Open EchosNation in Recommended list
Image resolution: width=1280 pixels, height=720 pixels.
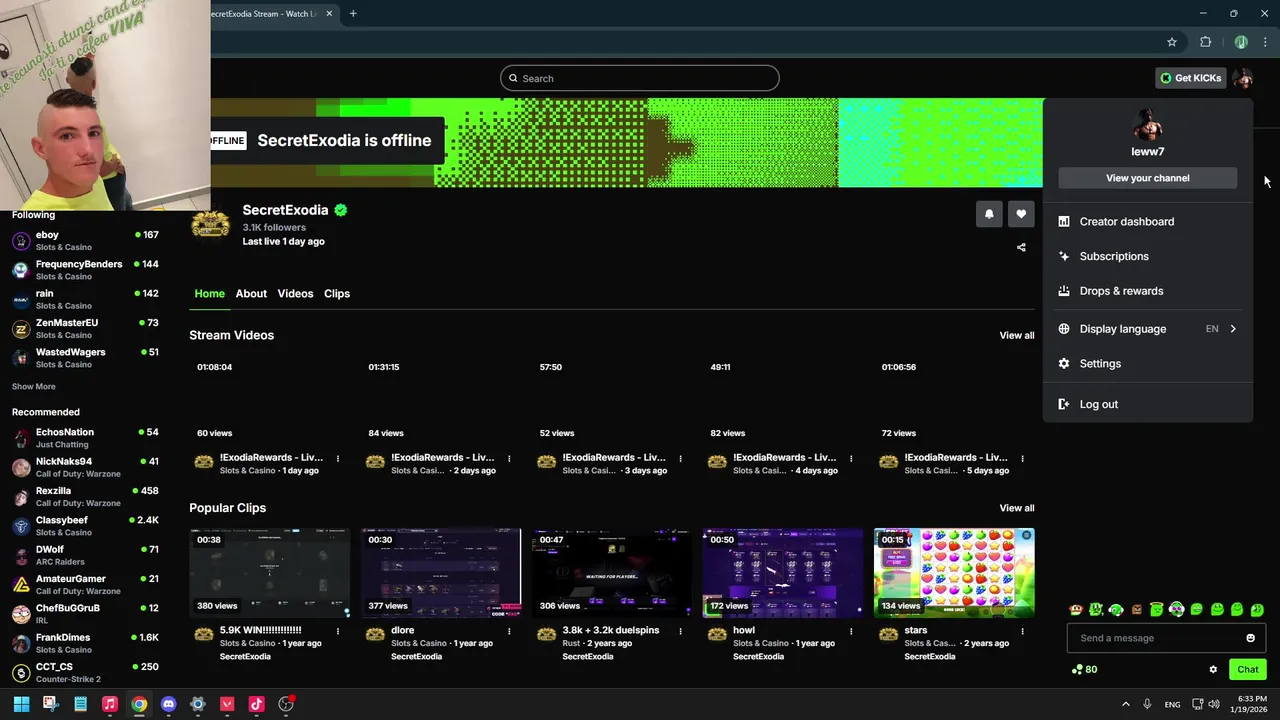[x=85, y=438]
